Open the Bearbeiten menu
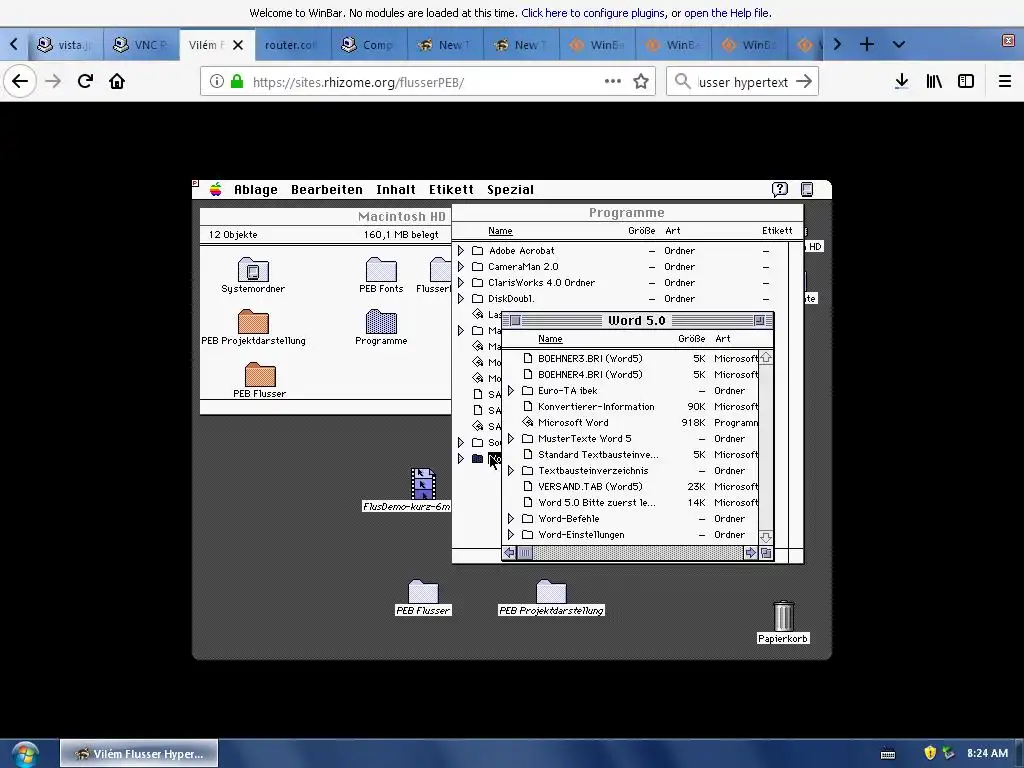 click(327, 189)
